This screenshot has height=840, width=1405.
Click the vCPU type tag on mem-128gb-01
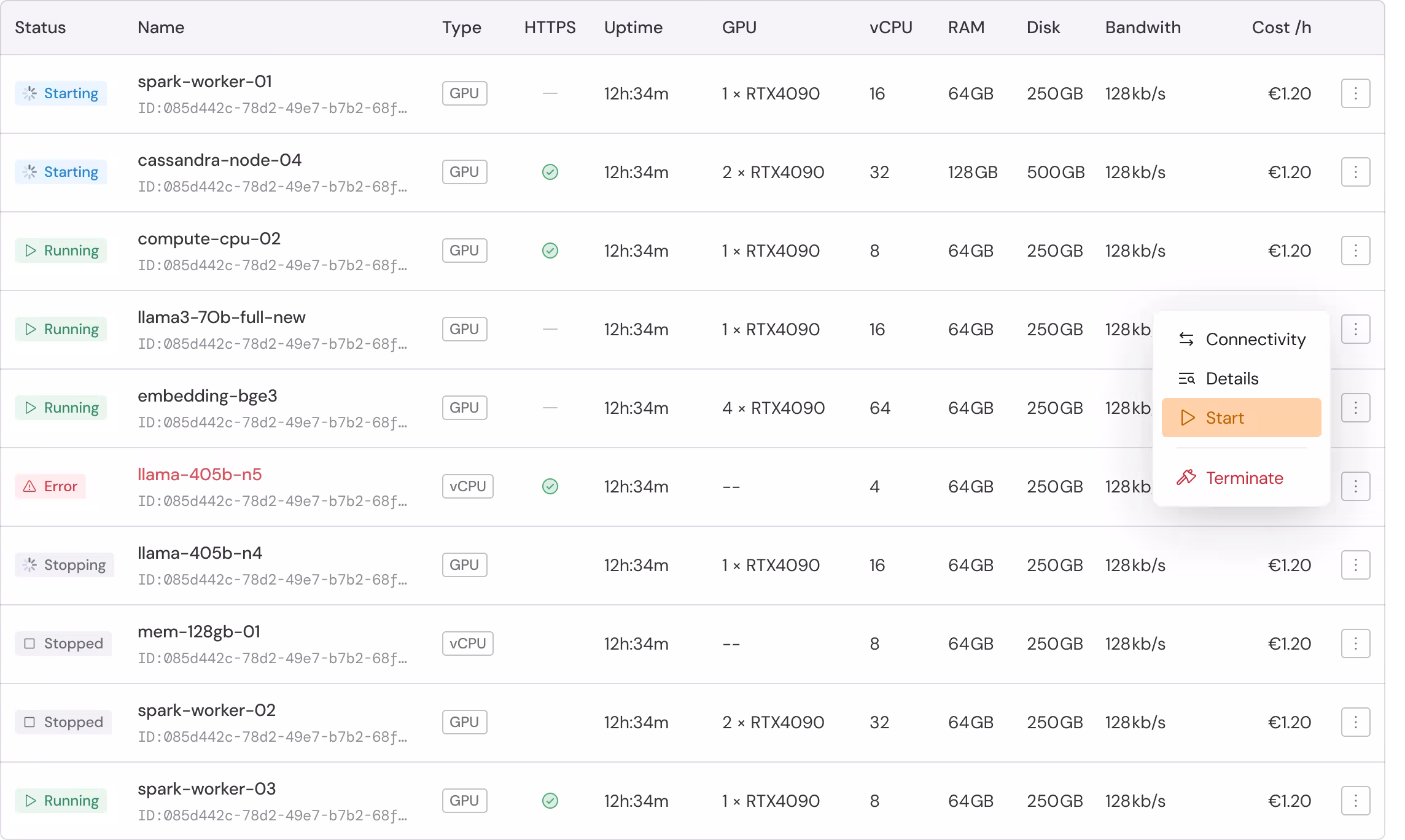click(x=467, y=644)
